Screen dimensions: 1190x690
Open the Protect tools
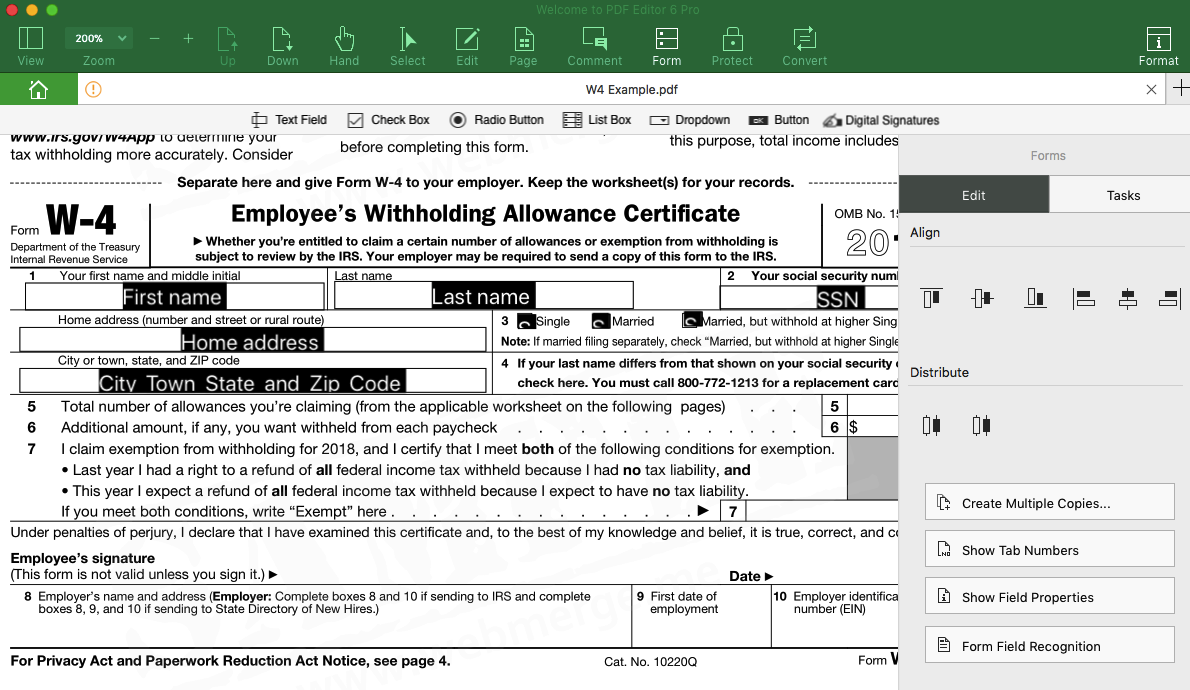[x=732, y=46]
